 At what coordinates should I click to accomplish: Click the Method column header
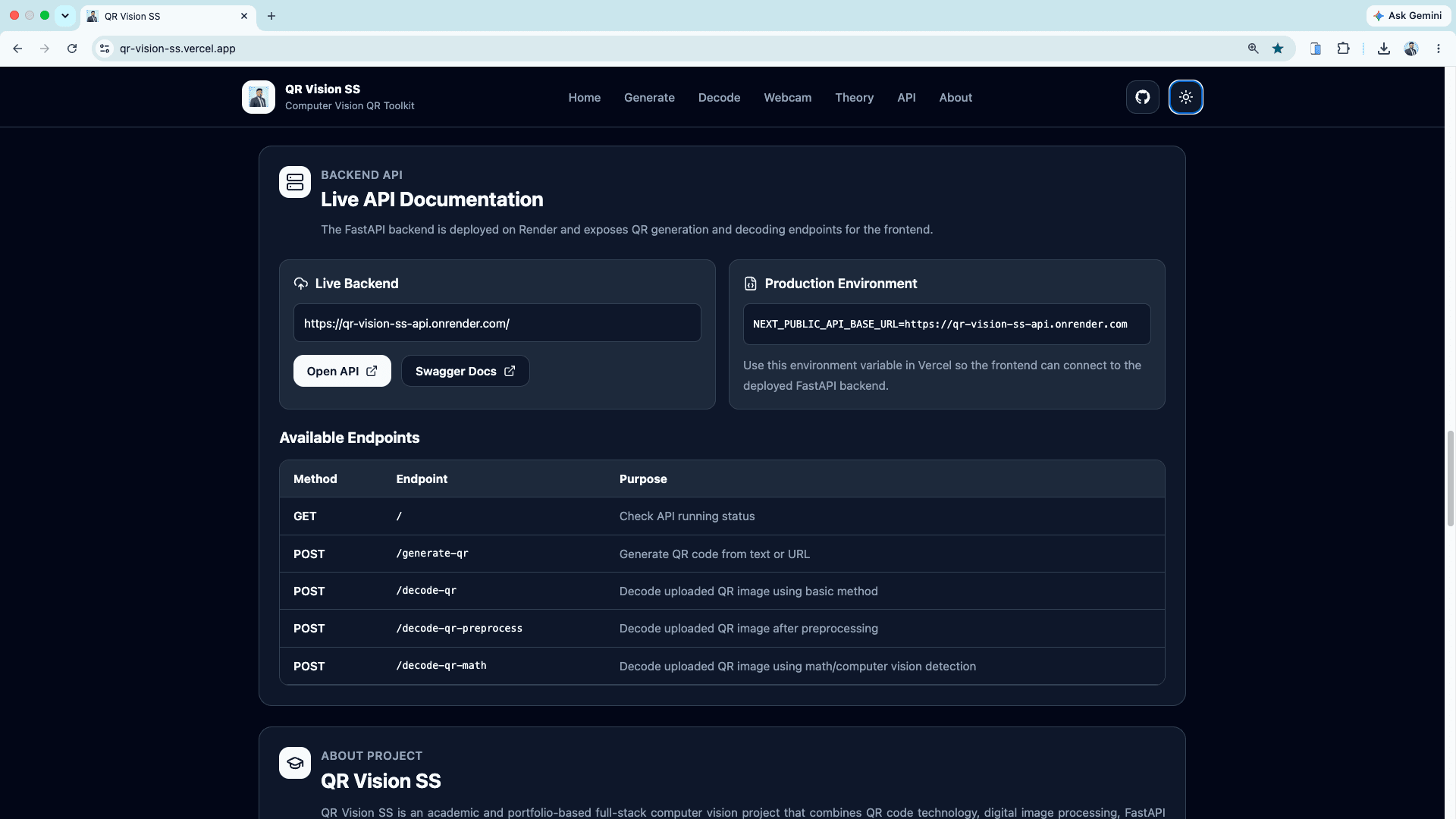[315, 479]
